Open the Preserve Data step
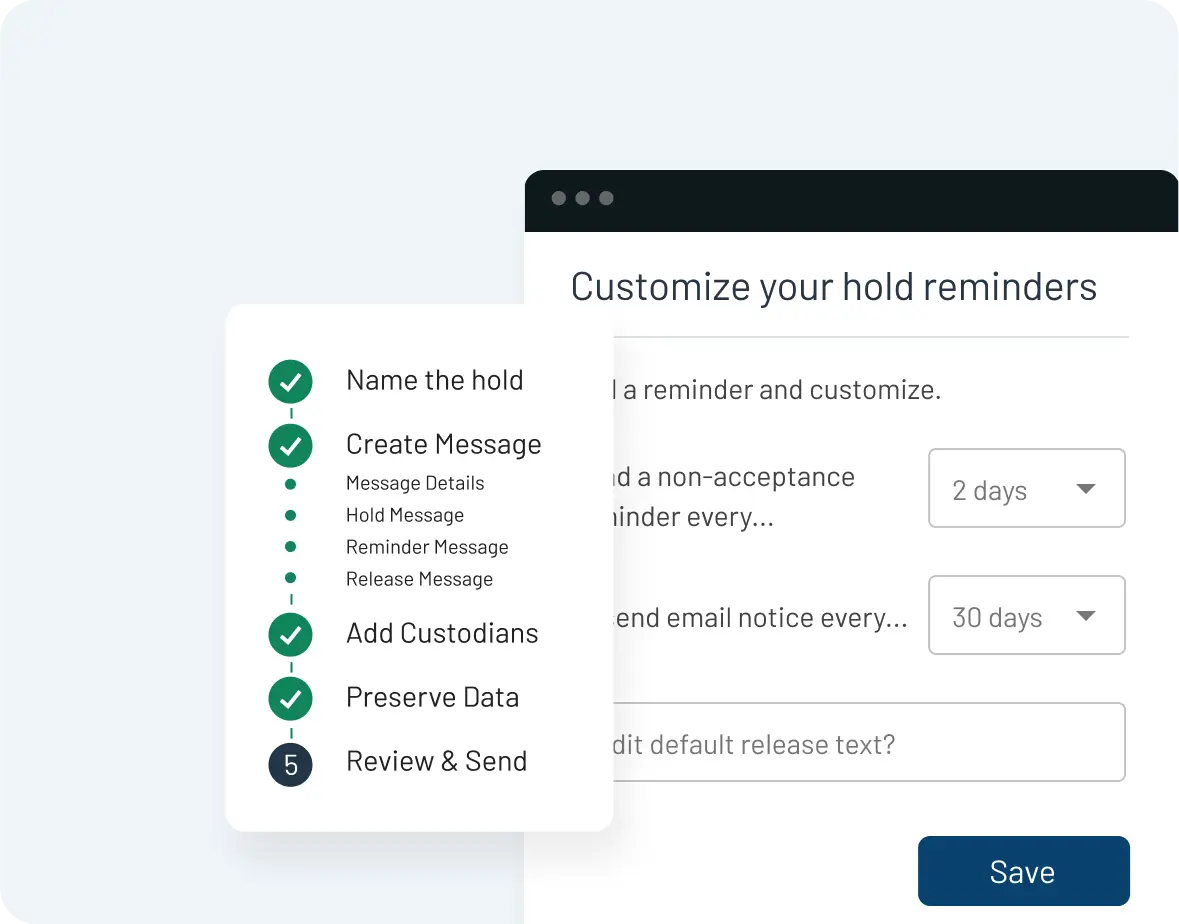The height and width of the screenshot is (924, 1179). [x=432, y=697]
